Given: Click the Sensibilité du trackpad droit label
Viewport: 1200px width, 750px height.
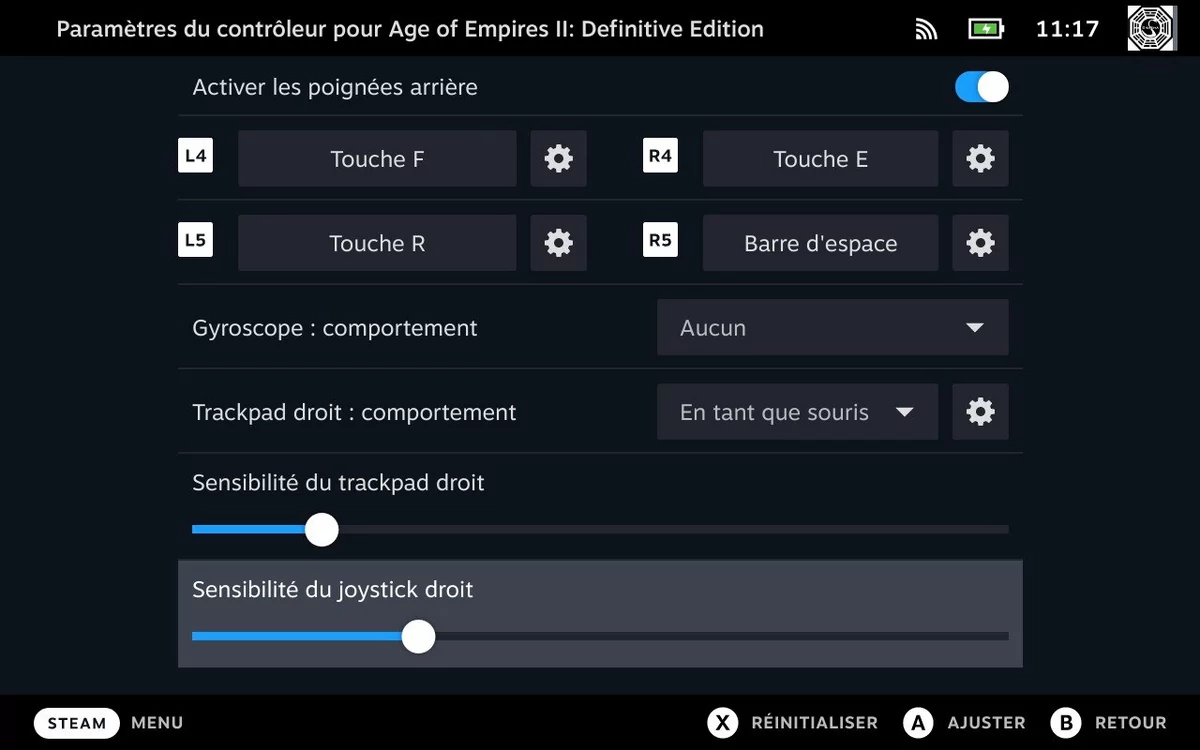Looking at the screenshot, I should point(338,483).
